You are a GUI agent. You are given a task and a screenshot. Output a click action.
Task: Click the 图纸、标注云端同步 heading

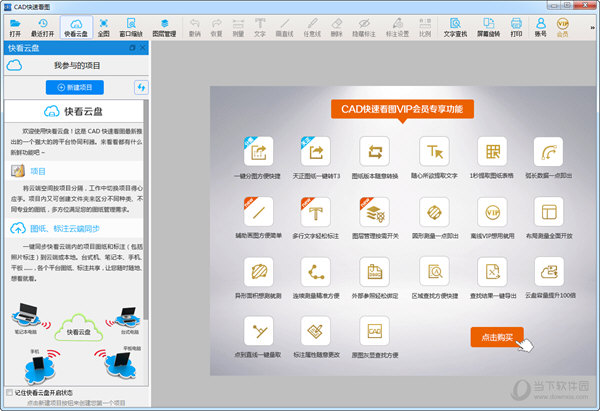point(65,229)
